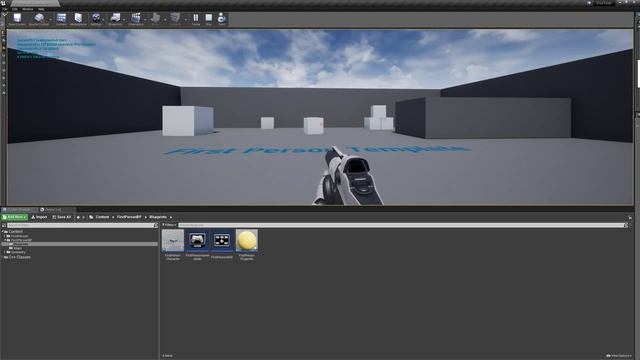Collapse the FirstPersonBP folder
640x360 pixels.
(x=4, y=240)
